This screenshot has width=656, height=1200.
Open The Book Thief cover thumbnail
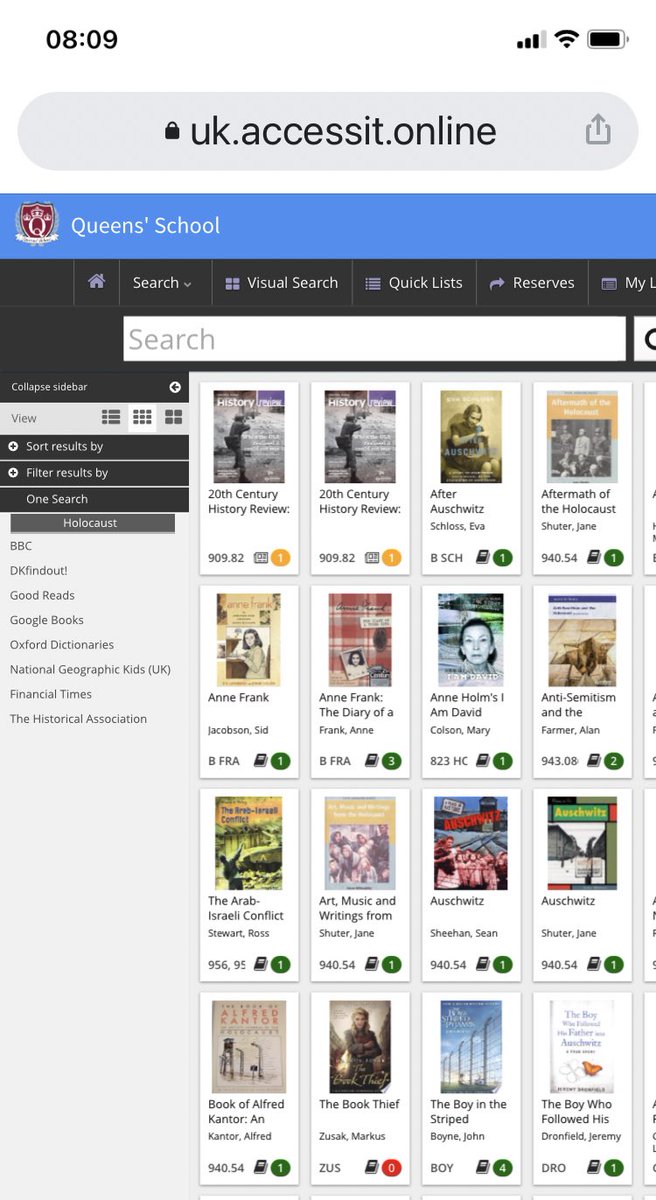(360, 1047)
